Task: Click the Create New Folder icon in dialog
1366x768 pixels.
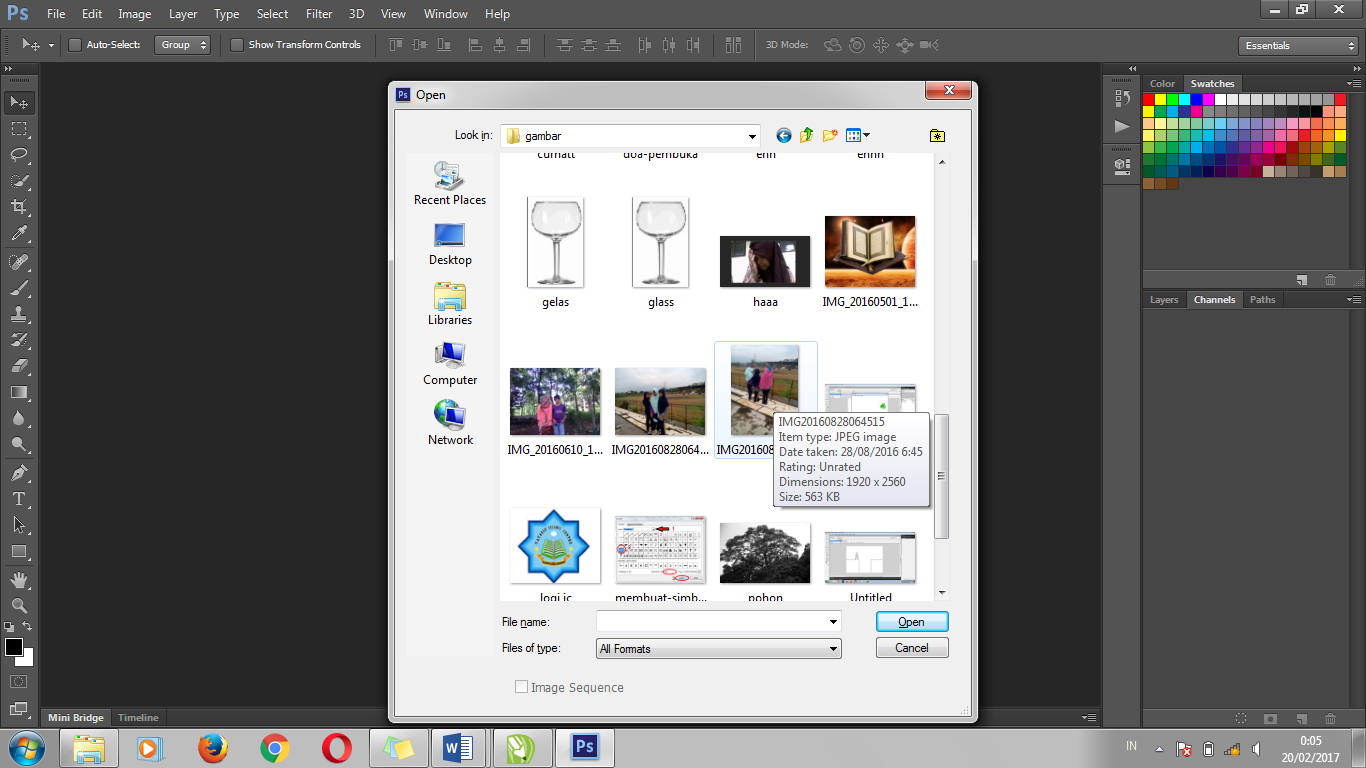Action: coord(829,135)
